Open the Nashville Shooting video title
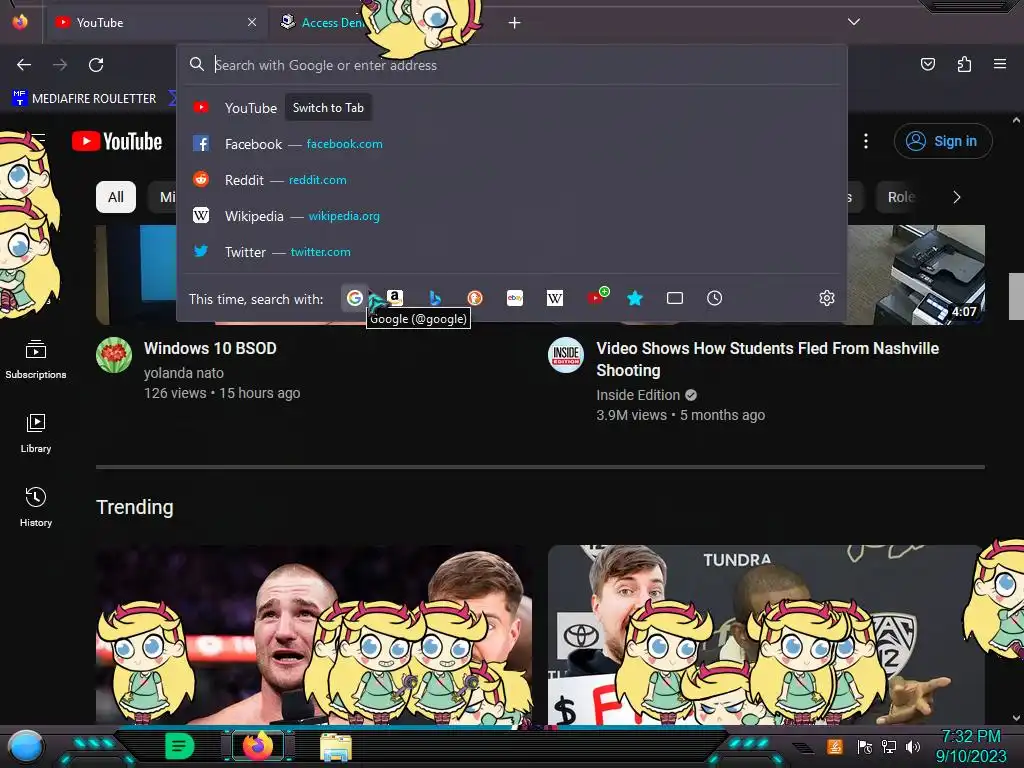The width and height of the screenshot is (1024, 768). pos(767,359)
